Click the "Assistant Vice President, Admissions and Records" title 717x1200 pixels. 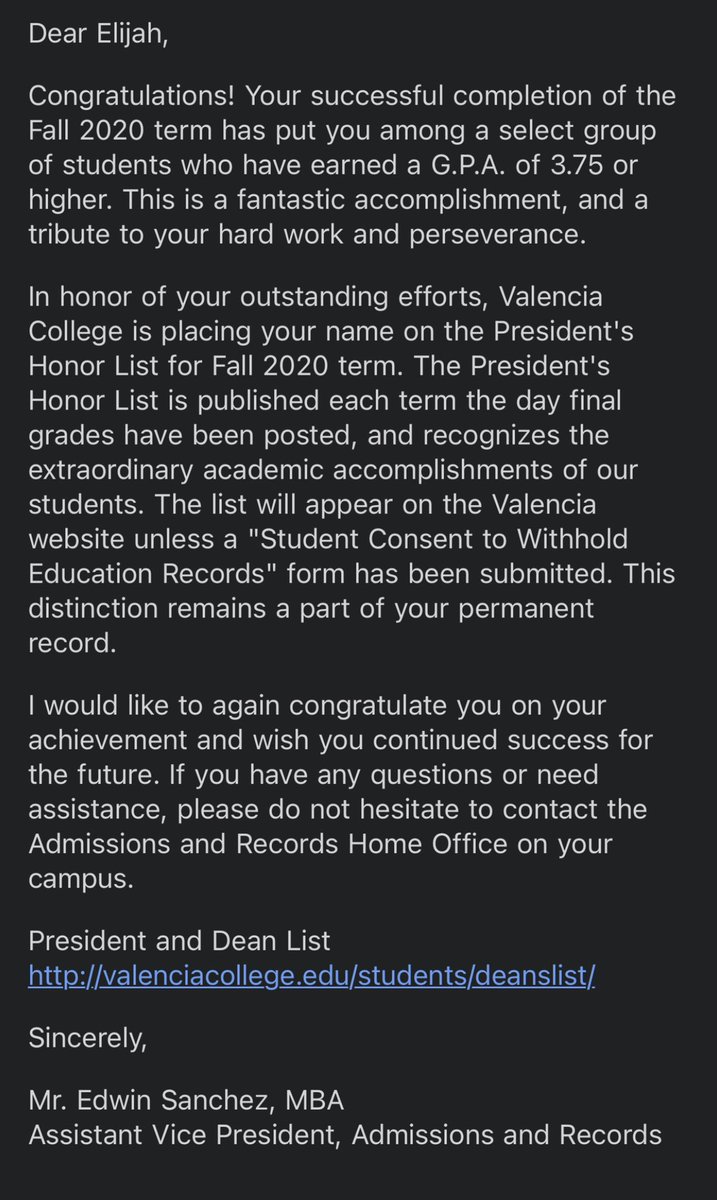tap(345, 1135)
